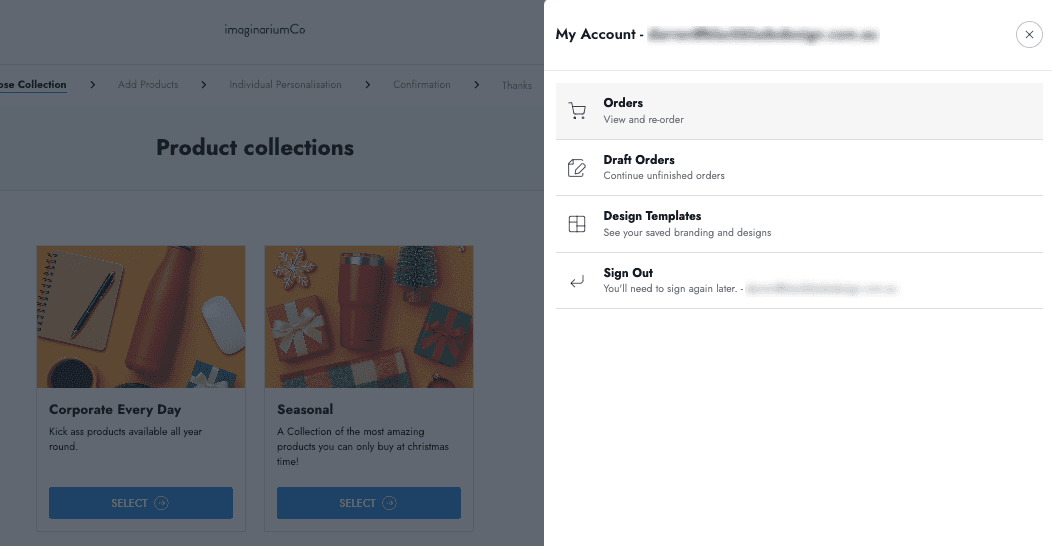Go to the Confirmation step
This screenshot has width=1052, height=546.
click(x=422, y=85)
